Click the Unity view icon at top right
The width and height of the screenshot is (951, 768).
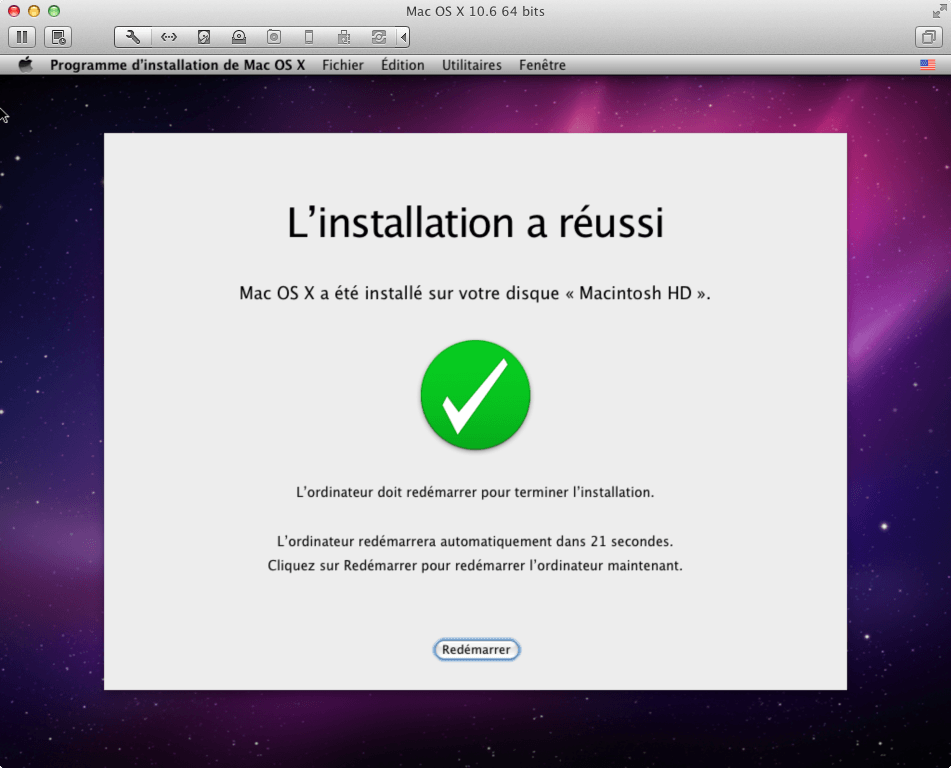(929, 38)
